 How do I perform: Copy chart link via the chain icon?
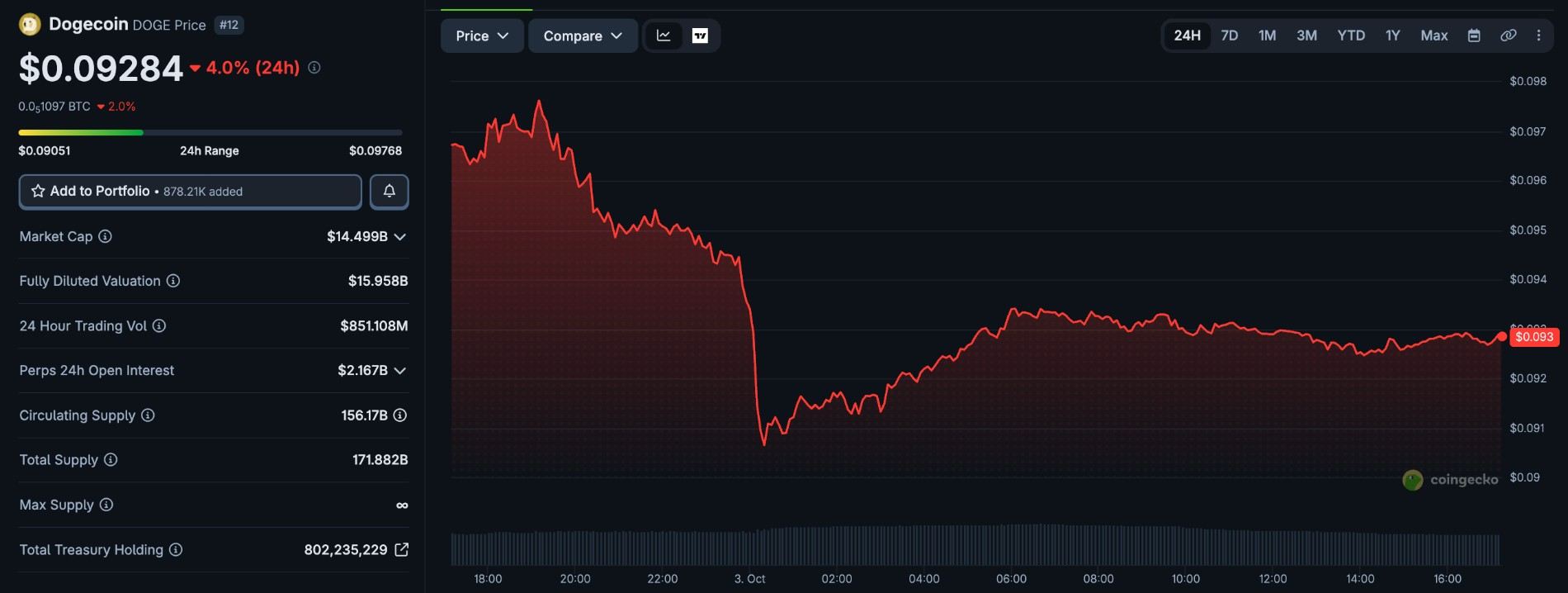(1508, 36)
